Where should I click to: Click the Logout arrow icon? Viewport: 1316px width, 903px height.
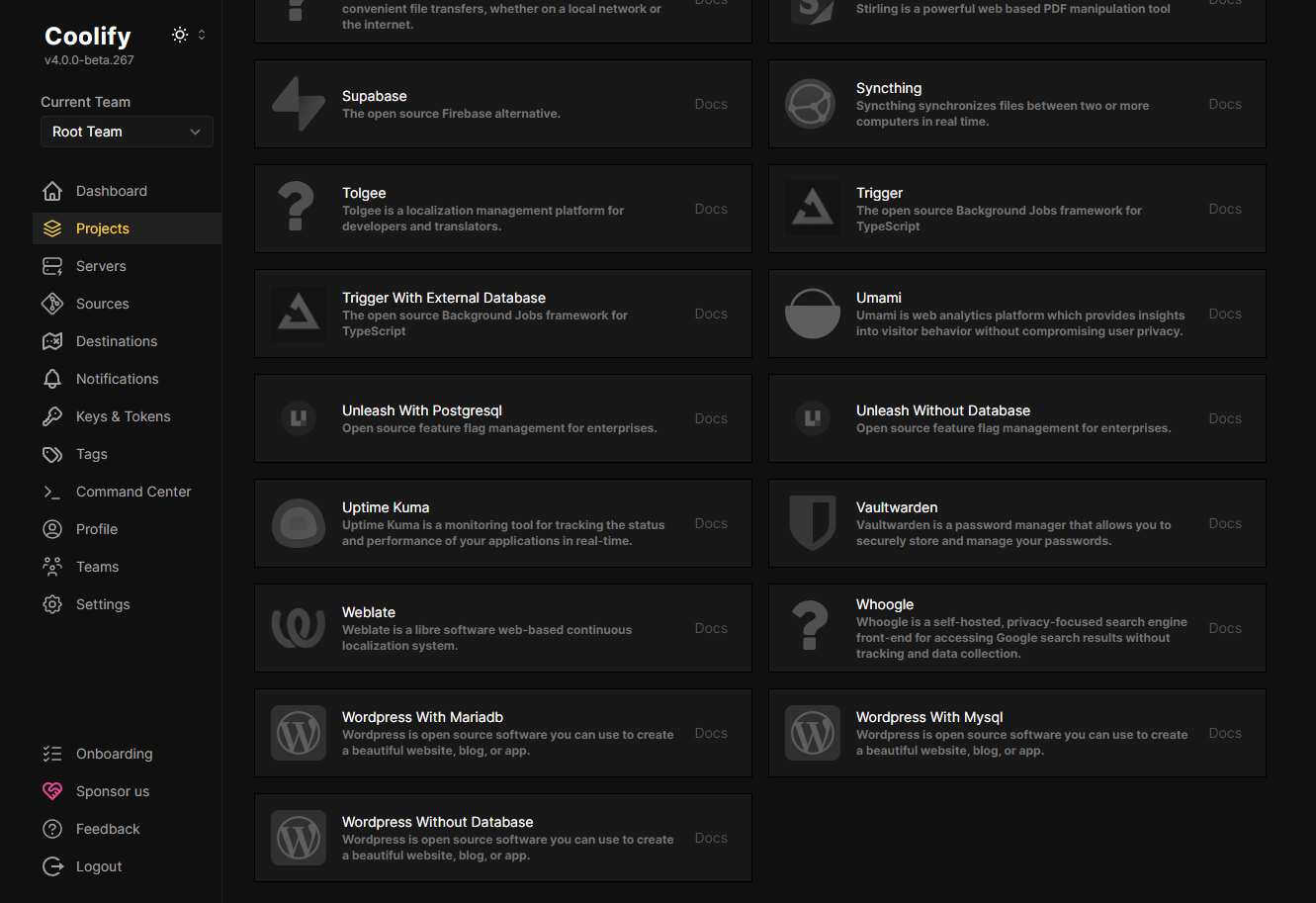[x=52, y=866]
